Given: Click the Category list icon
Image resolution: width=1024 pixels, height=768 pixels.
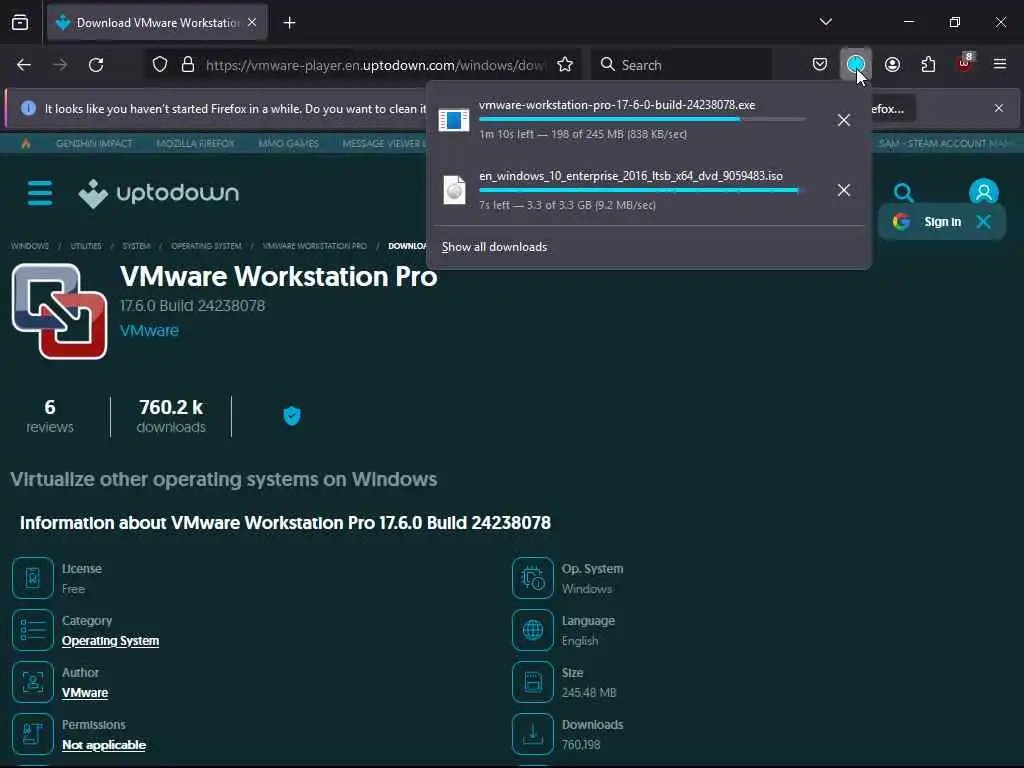Looking at the screenshot, I should point(33,630).
